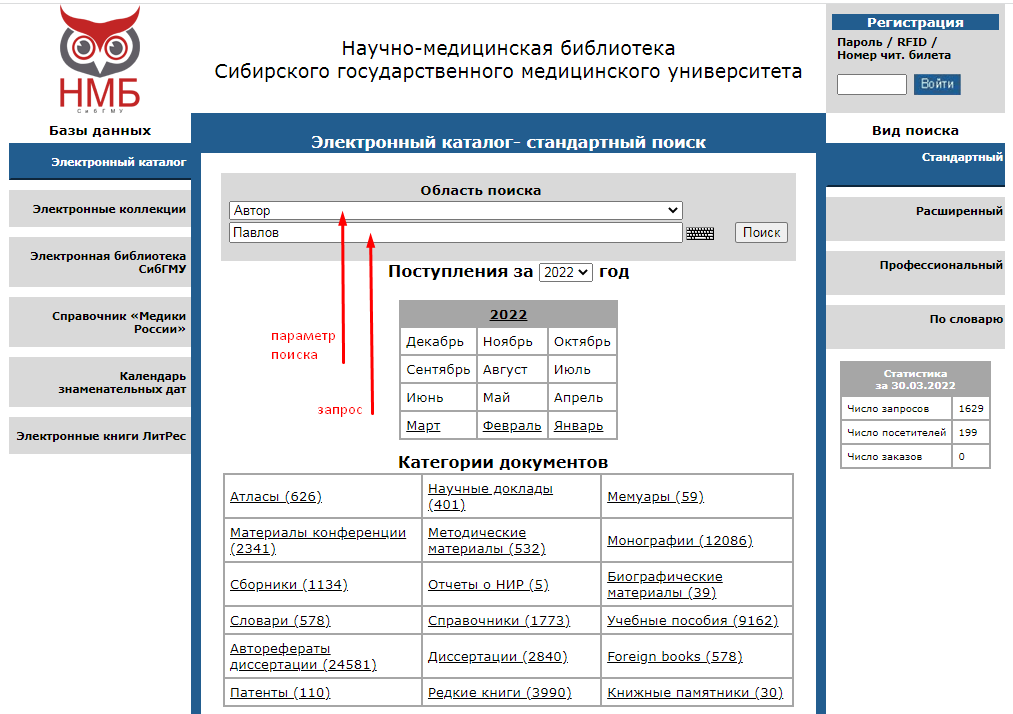This screenshot has width=1013, height=714.
Task: Open the Март arrivals link
Action: coord(423,426)
